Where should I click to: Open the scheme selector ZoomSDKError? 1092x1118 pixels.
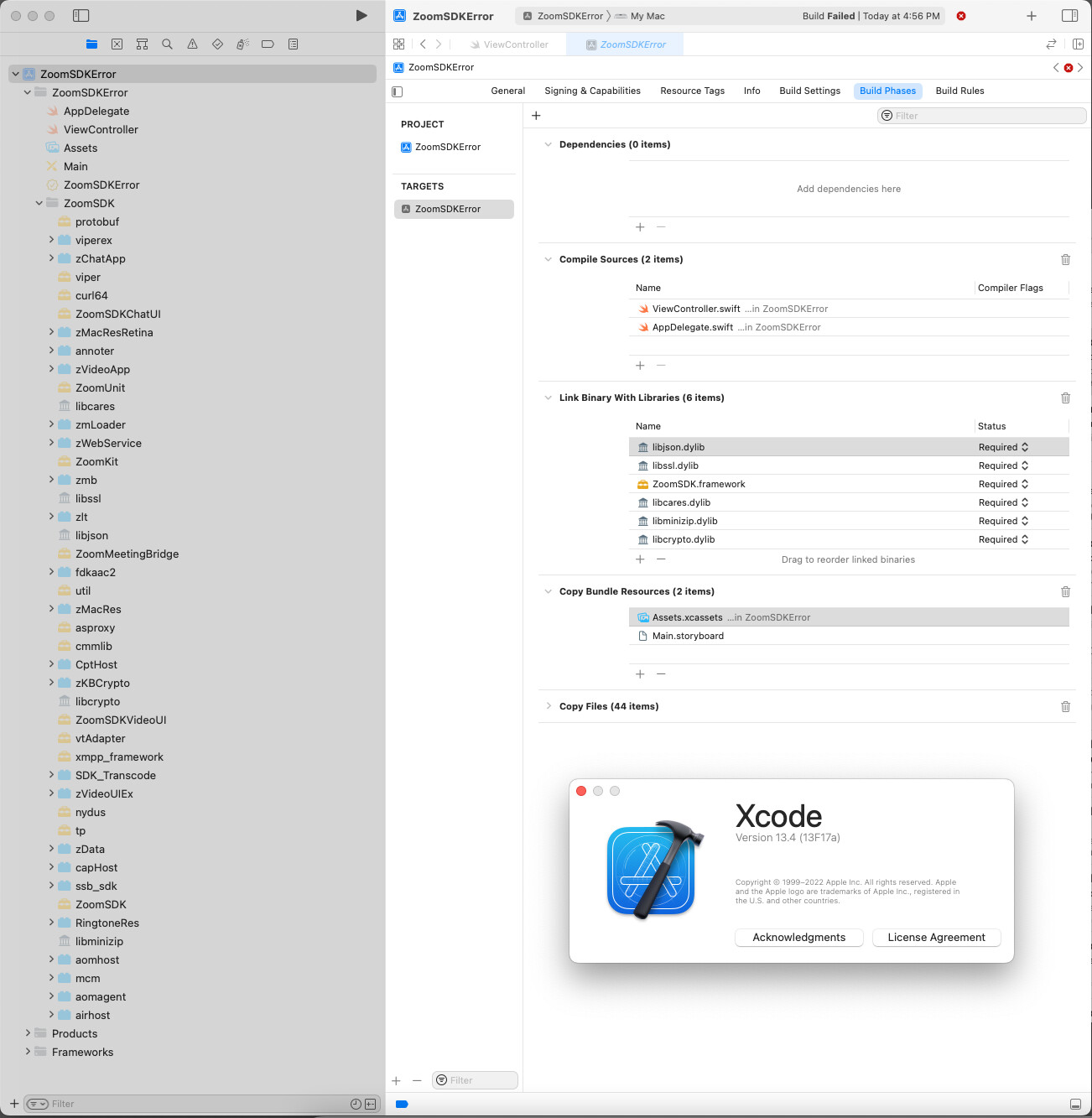click(563, 16)
